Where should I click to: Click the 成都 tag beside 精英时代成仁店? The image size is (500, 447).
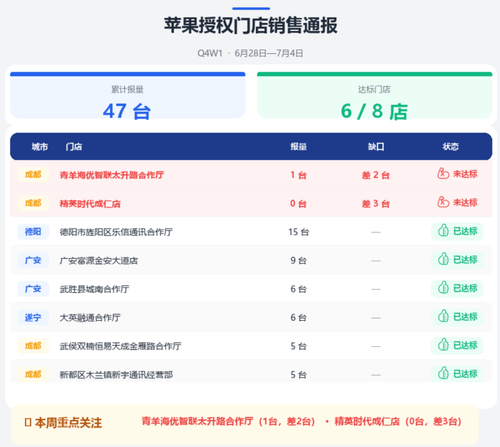(33, 203)
